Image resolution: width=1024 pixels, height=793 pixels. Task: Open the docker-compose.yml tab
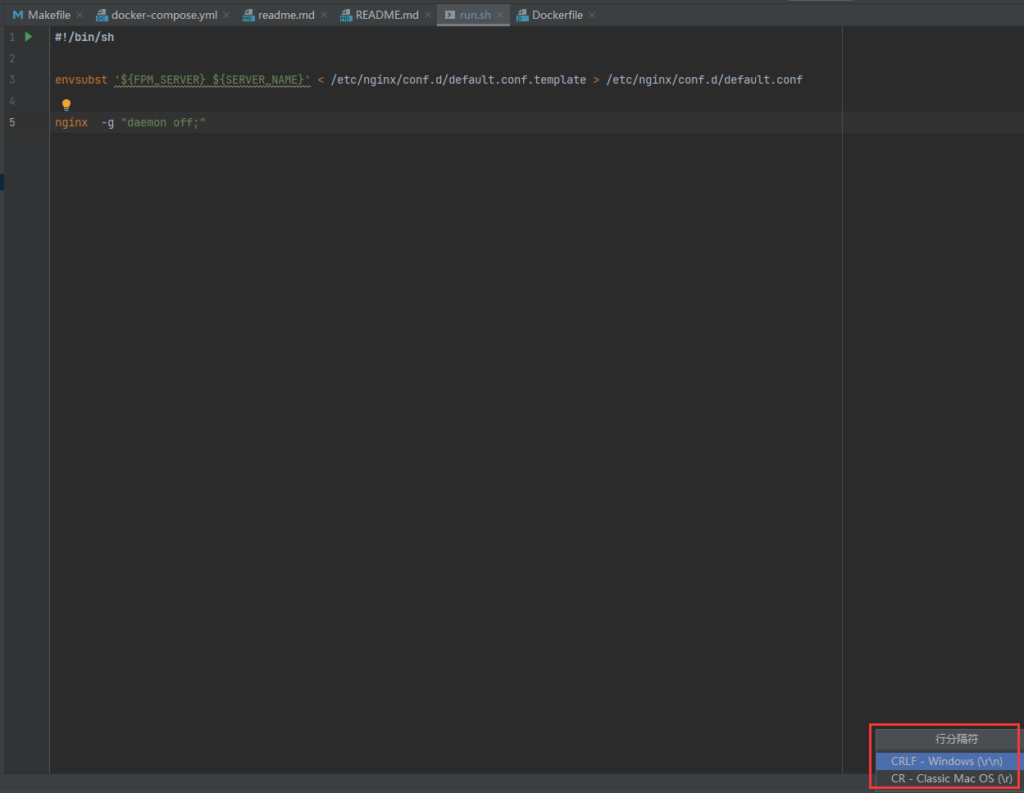coord(163,15)
